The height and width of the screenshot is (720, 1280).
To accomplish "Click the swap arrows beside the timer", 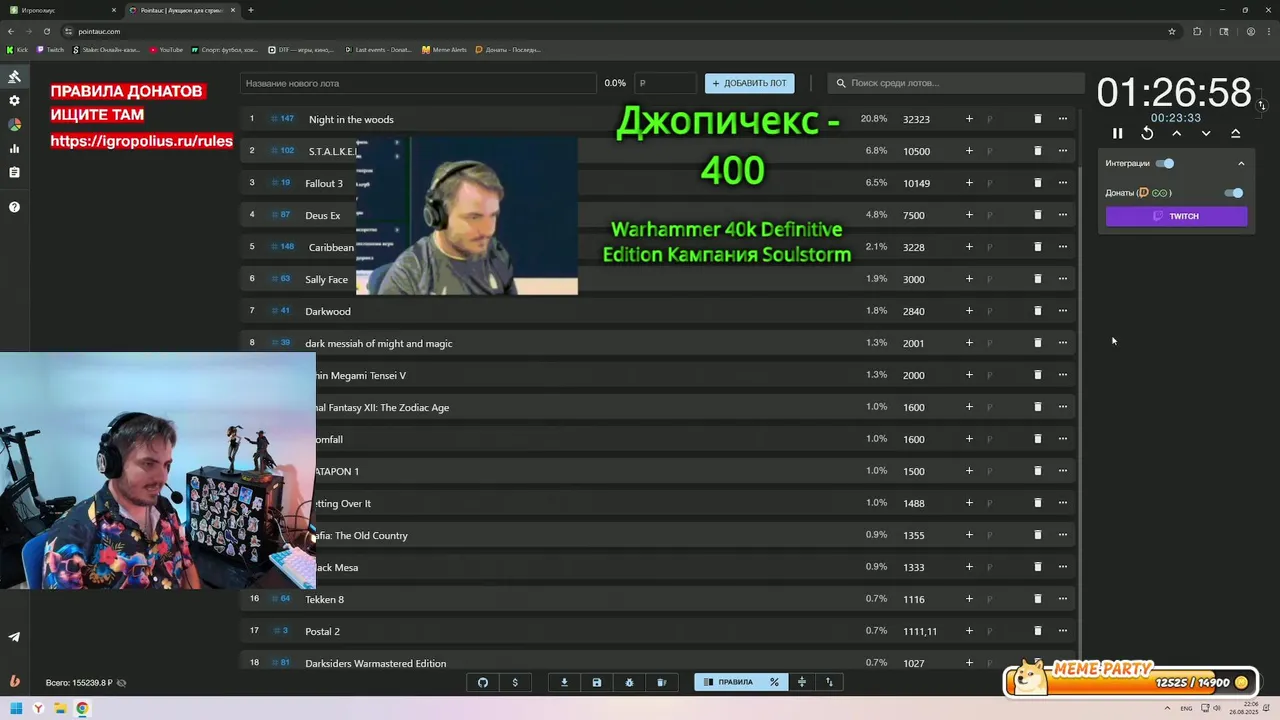I will [x=1262, y=105].
